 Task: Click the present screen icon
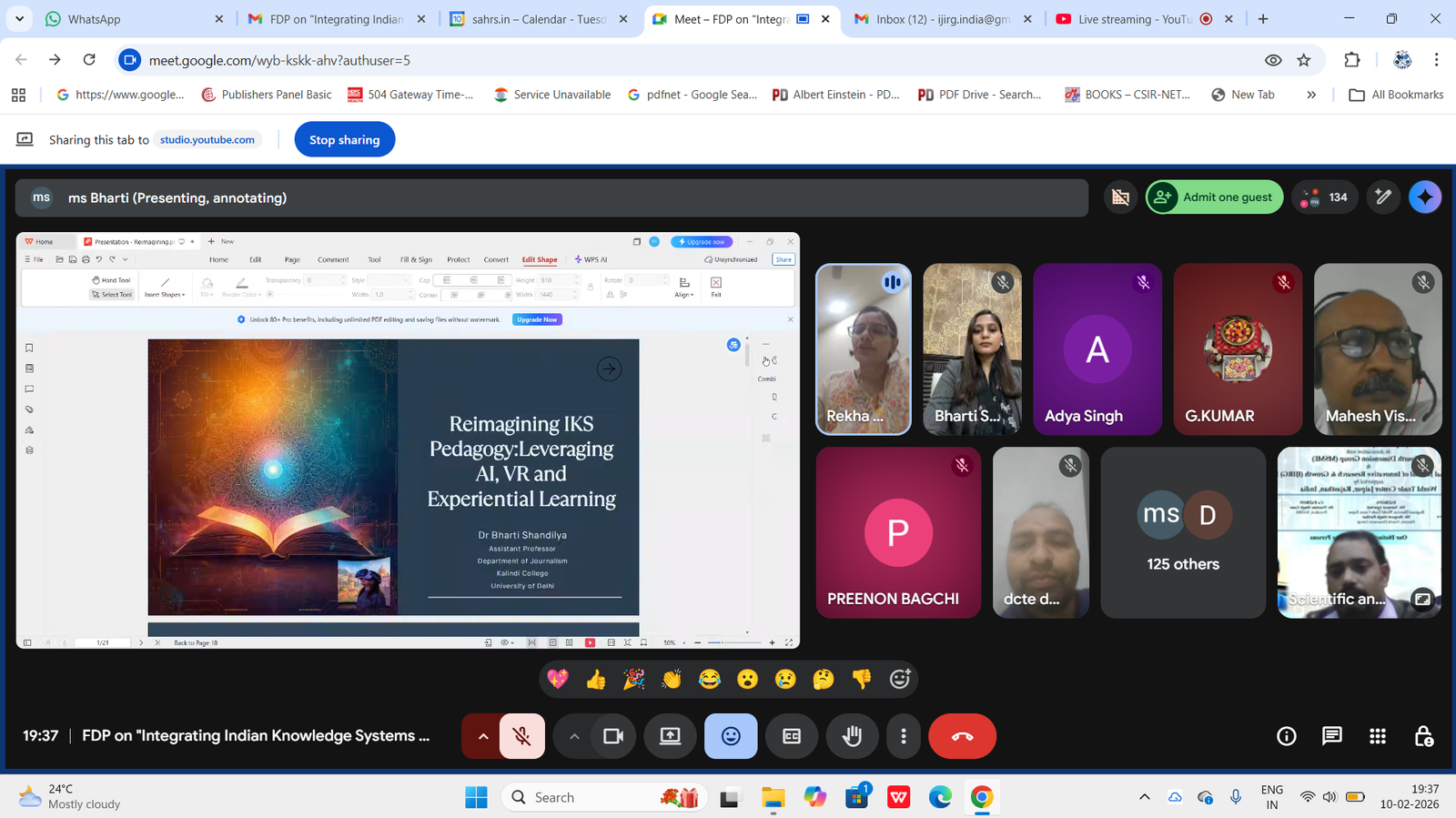[x=670, y=736]
